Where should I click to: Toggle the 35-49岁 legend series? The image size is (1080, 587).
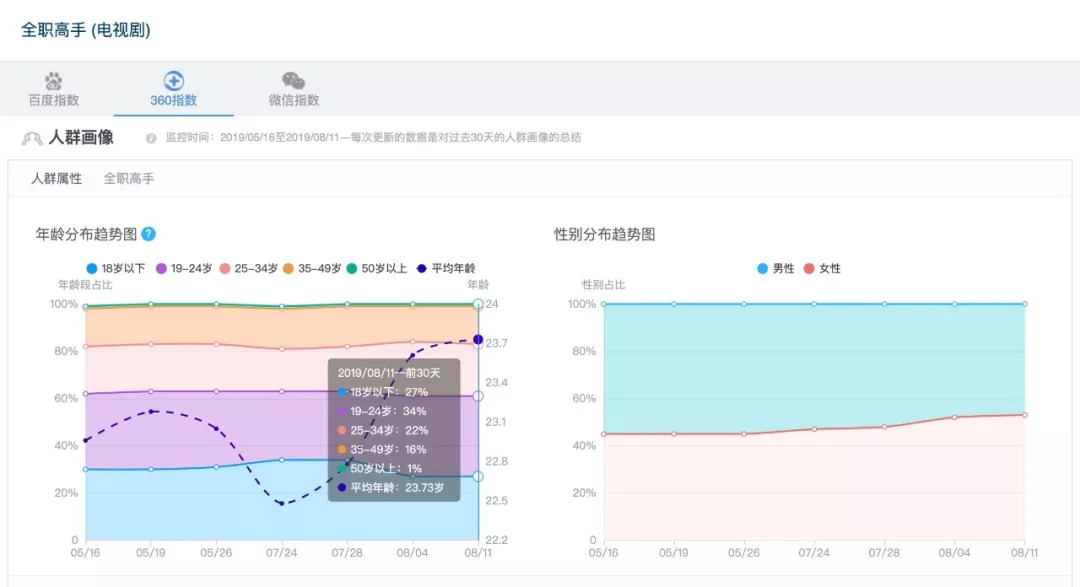(312, 269)
